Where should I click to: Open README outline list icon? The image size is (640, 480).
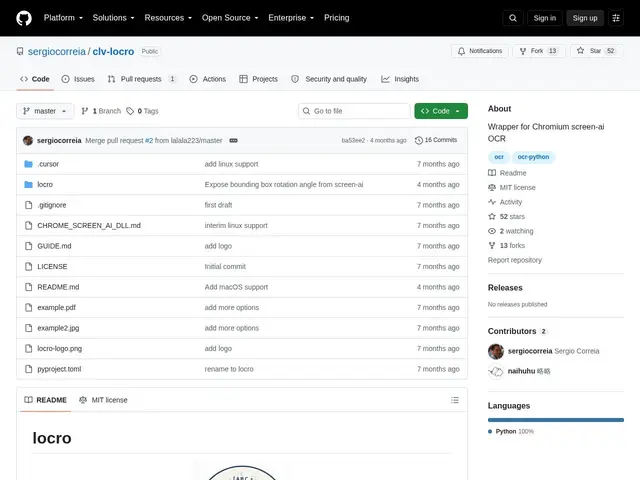click(455, 400)
